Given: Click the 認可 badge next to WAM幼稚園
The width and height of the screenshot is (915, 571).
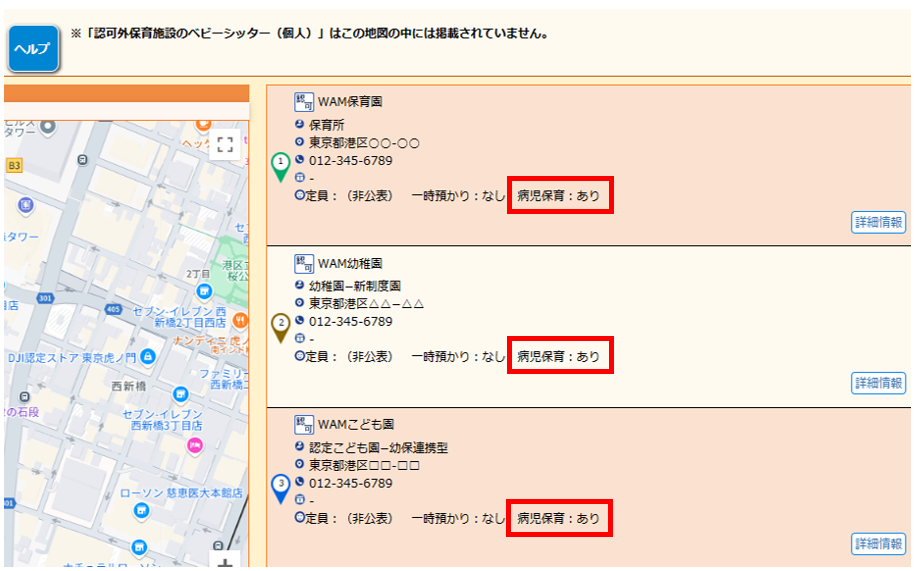Looking at the screenshot, I should pyautogui.click(x=304, y=264).
